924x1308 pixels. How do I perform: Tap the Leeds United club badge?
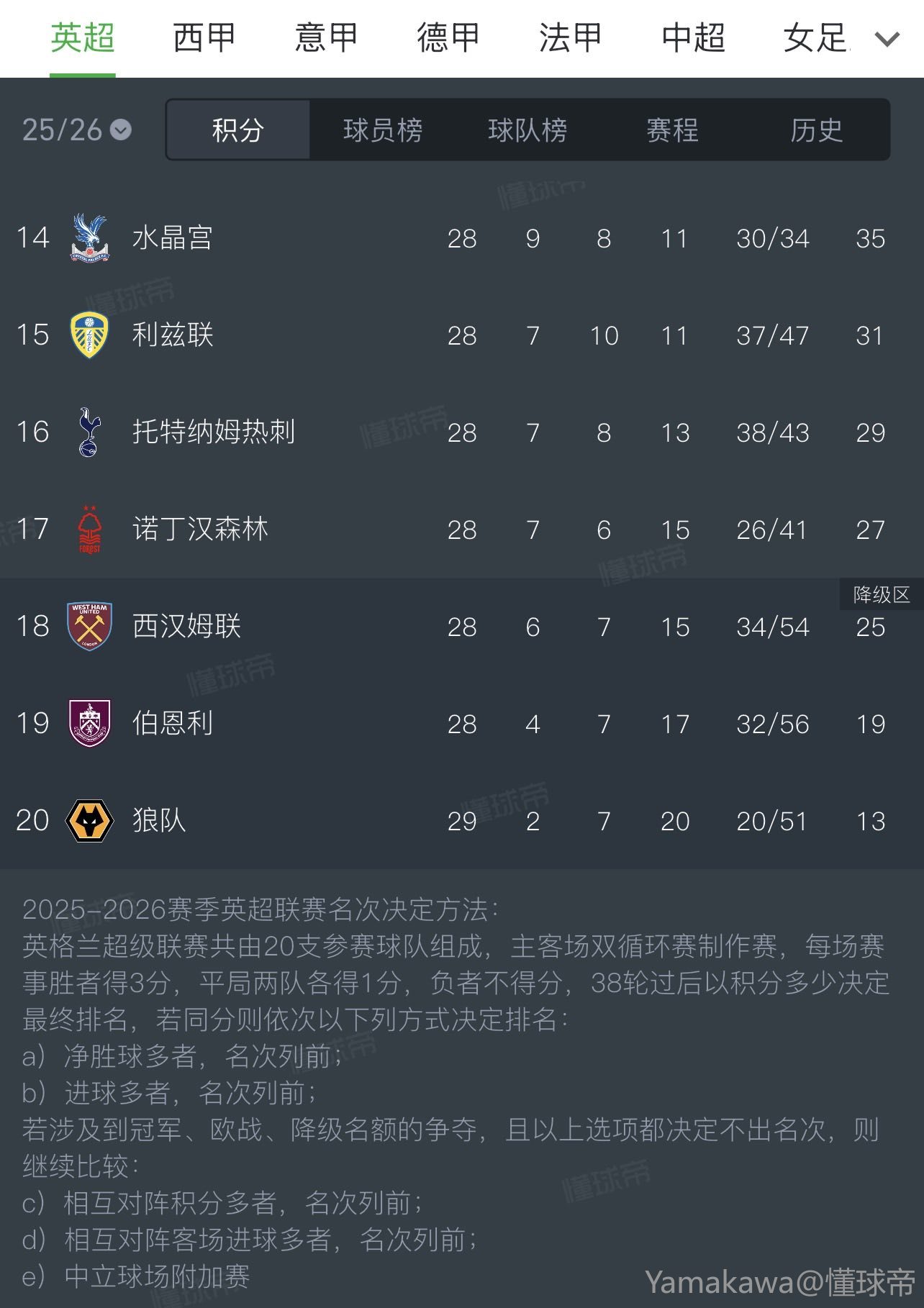tap(89, 335)
